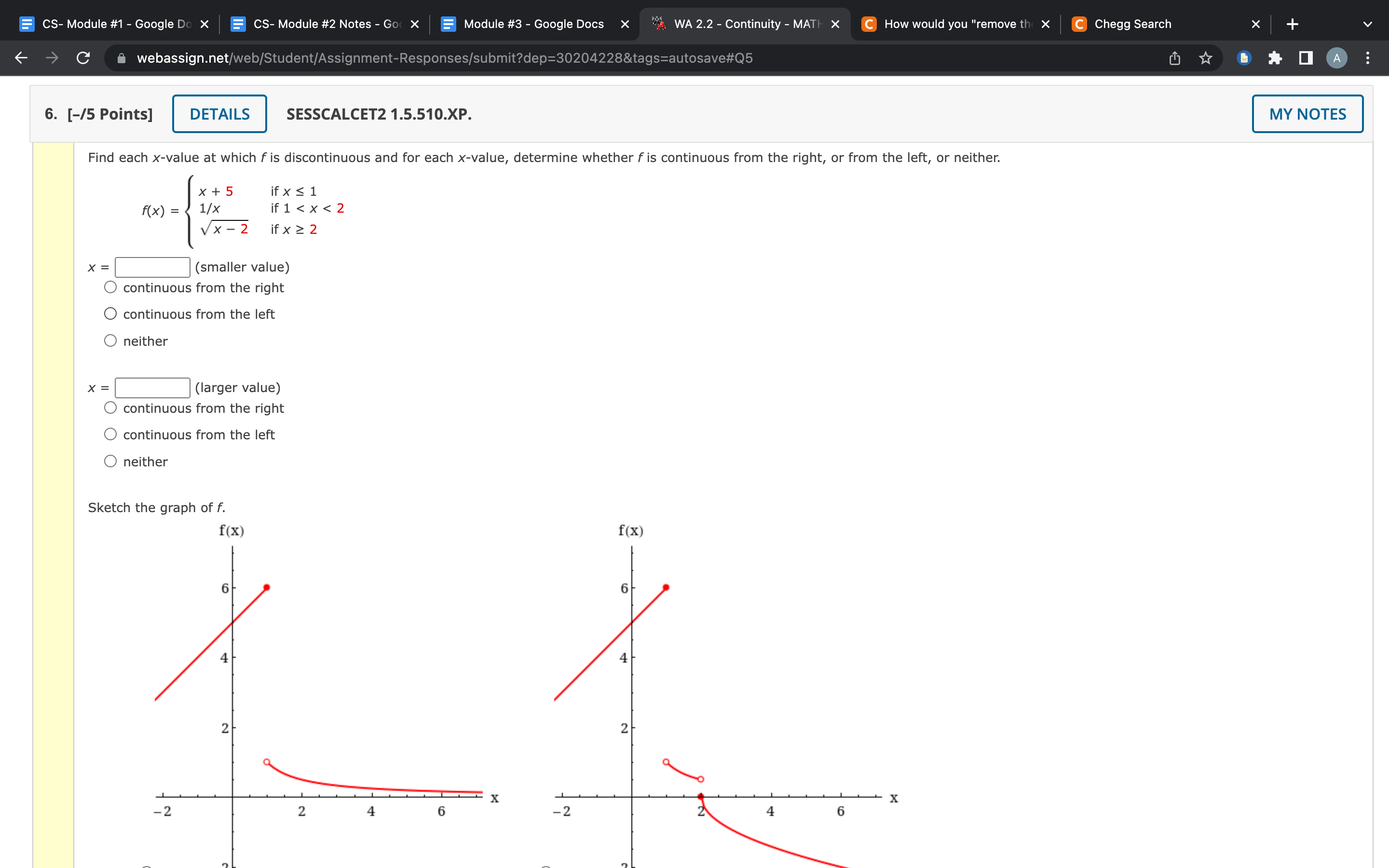Click the back navigation arrow

coord(21,57)
